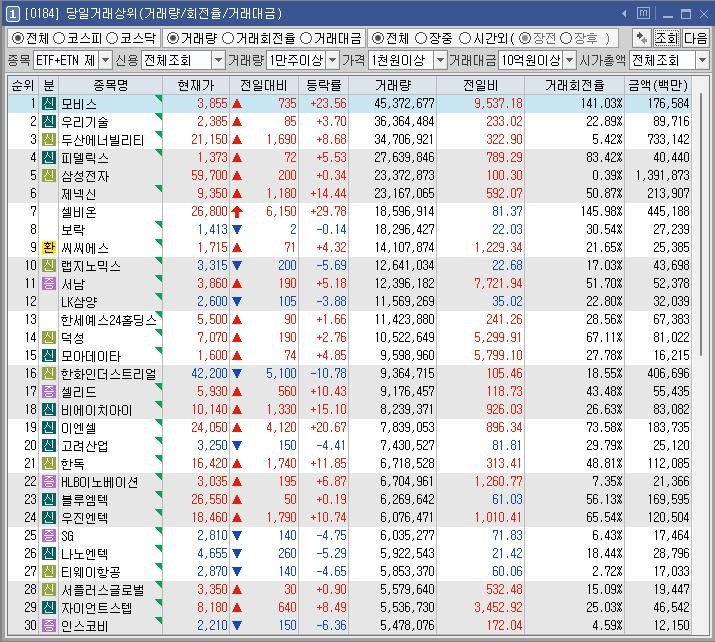The width and height of the screenshot is (715, 642).
Task: Sort by 등락률 column header
Action: coord(324,85)
